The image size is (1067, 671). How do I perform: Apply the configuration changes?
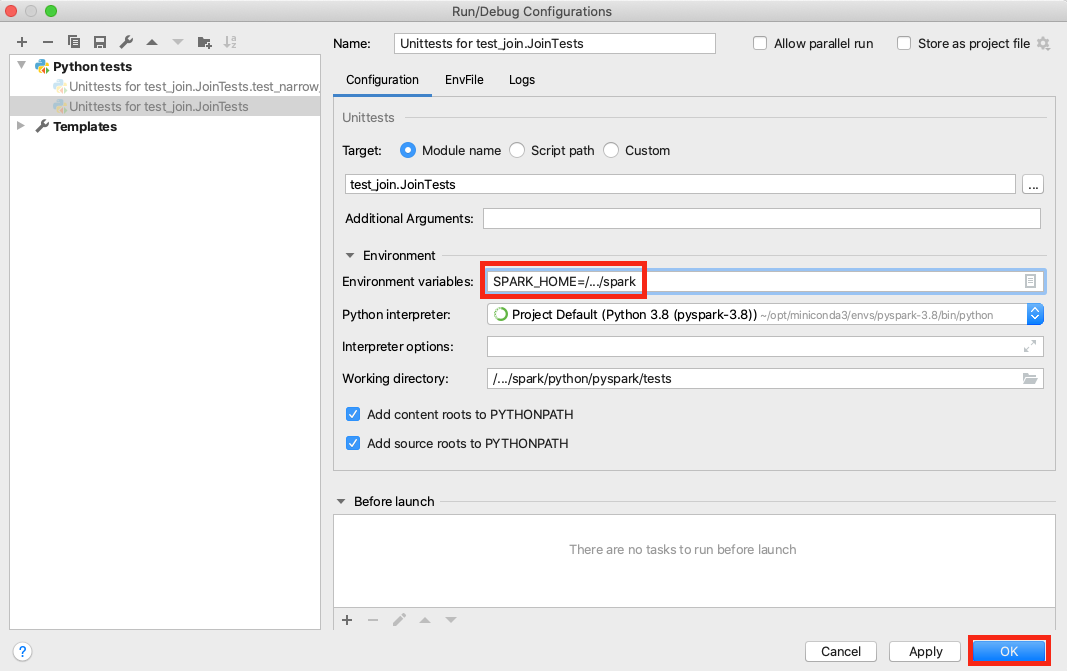(924, 651)
